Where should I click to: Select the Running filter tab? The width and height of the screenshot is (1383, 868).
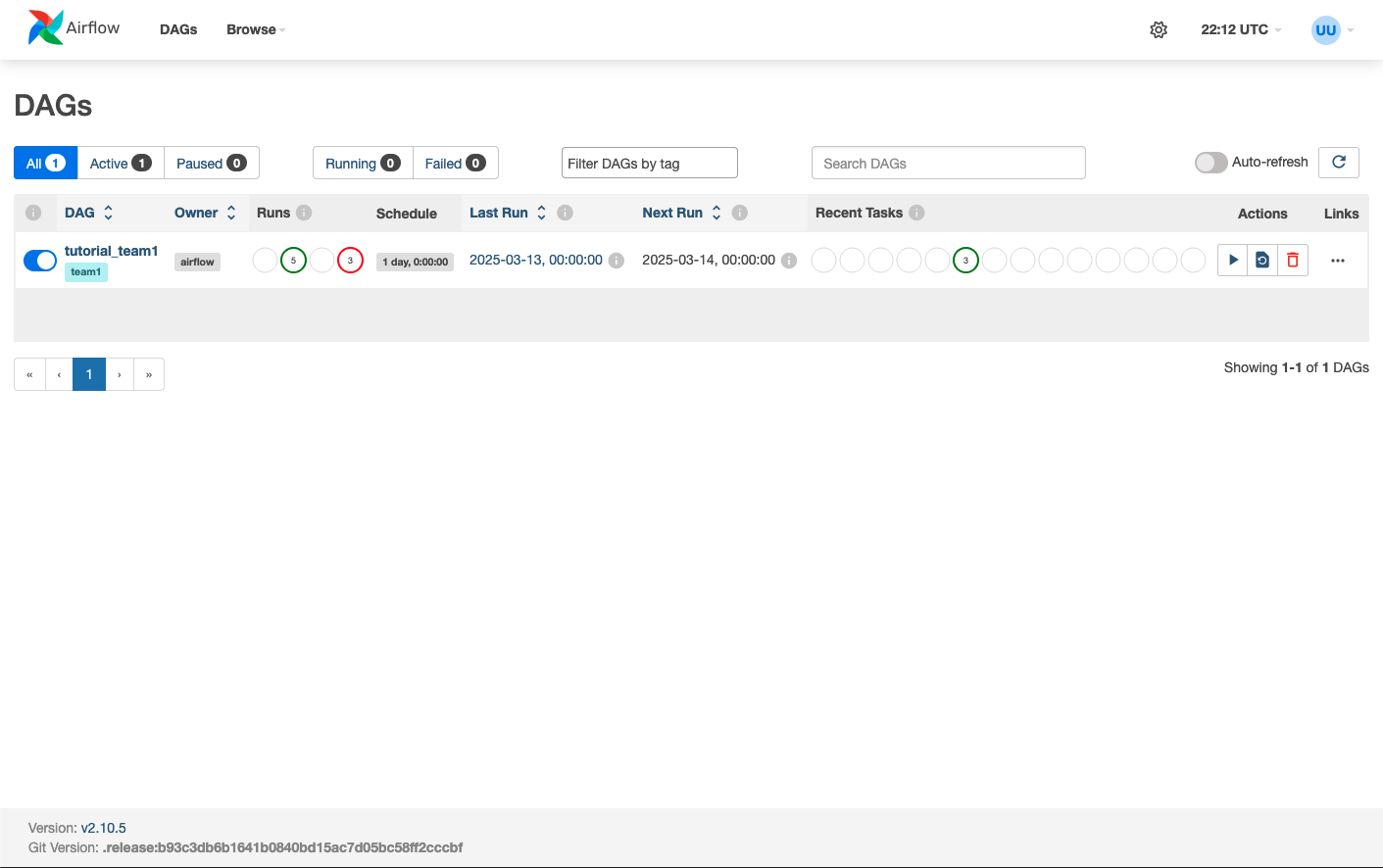tap(363, 163)
